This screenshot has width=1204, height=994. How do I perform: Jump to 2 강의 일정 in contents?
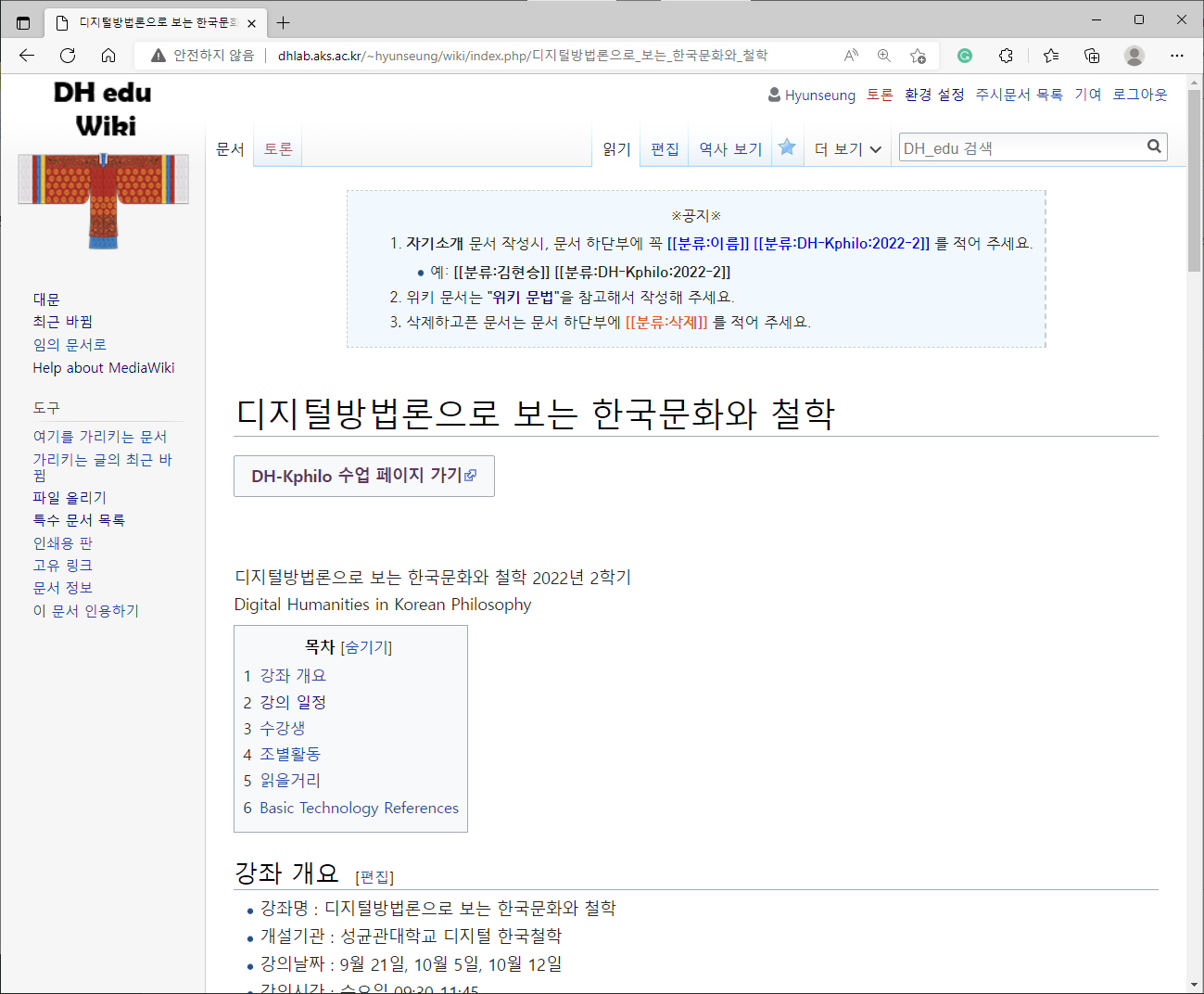(x=285, y=703)
